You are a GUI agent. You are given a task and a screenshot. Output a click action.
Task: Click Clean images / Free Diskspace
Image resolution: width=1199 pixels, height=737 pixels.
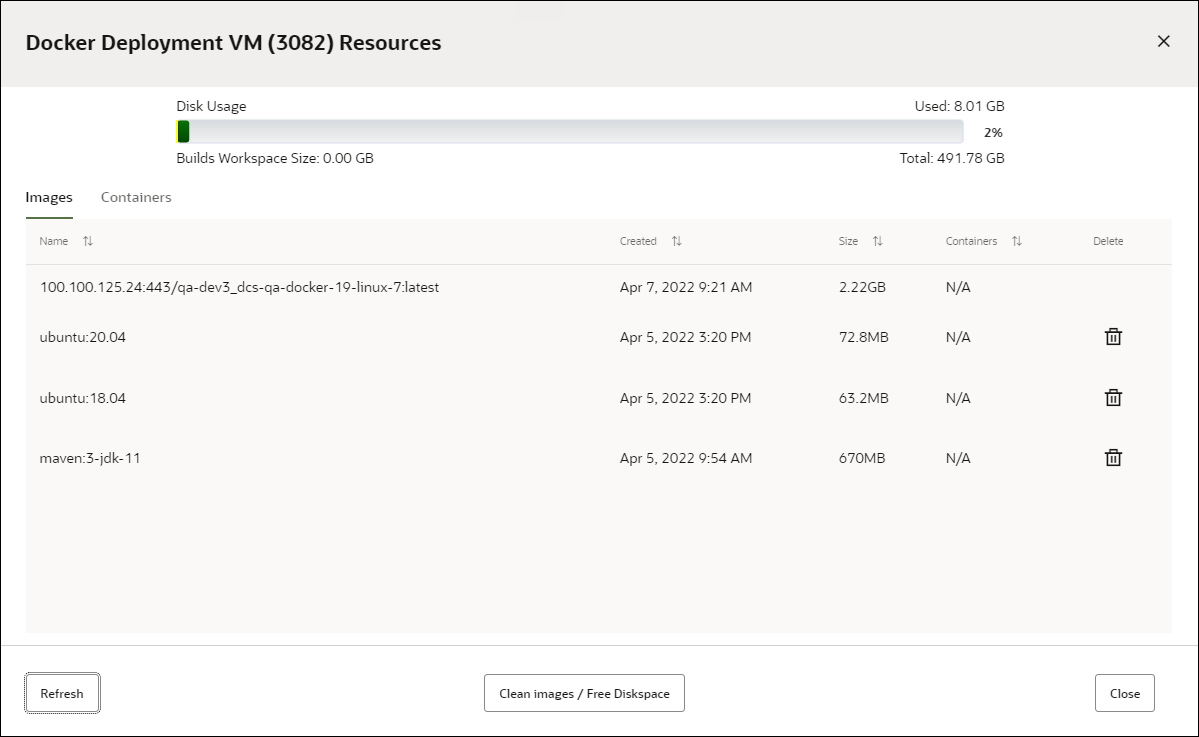[584, 693]
